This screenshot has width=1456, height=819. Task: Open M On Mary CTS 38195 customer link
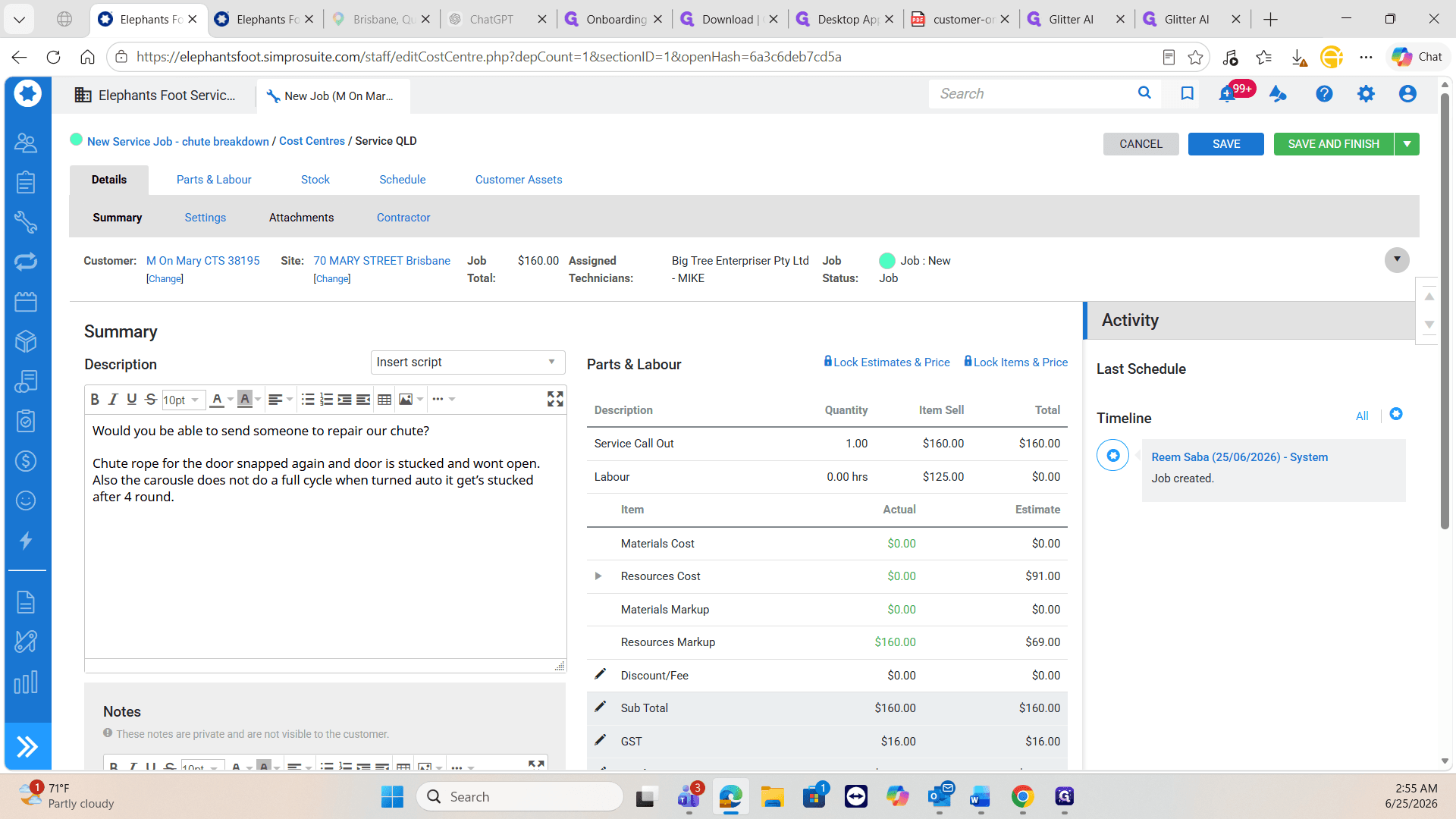(203, 261)
